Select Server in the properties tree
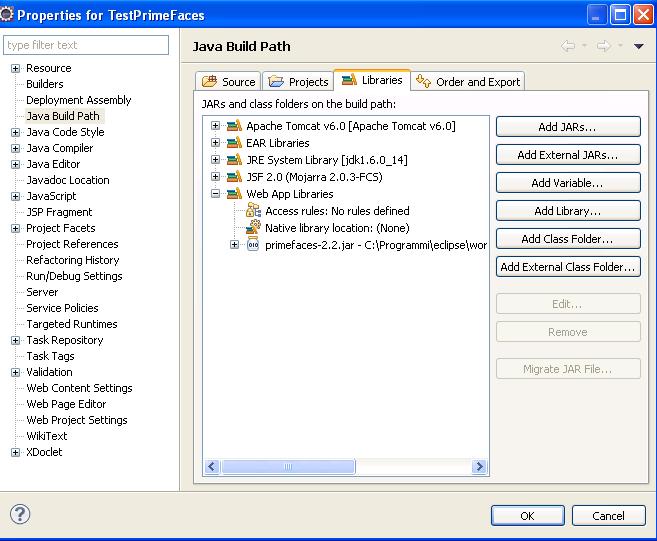The image size is (657, 541). coord(42,292)
